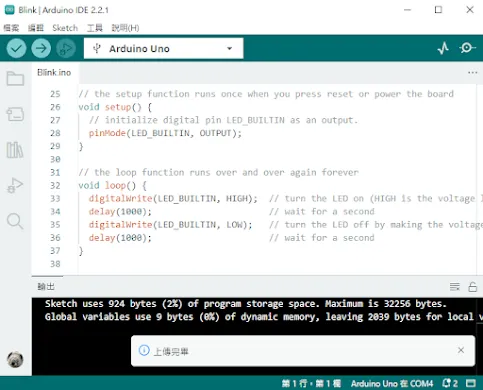Click line number 35 in the gutter

(55, 225)
